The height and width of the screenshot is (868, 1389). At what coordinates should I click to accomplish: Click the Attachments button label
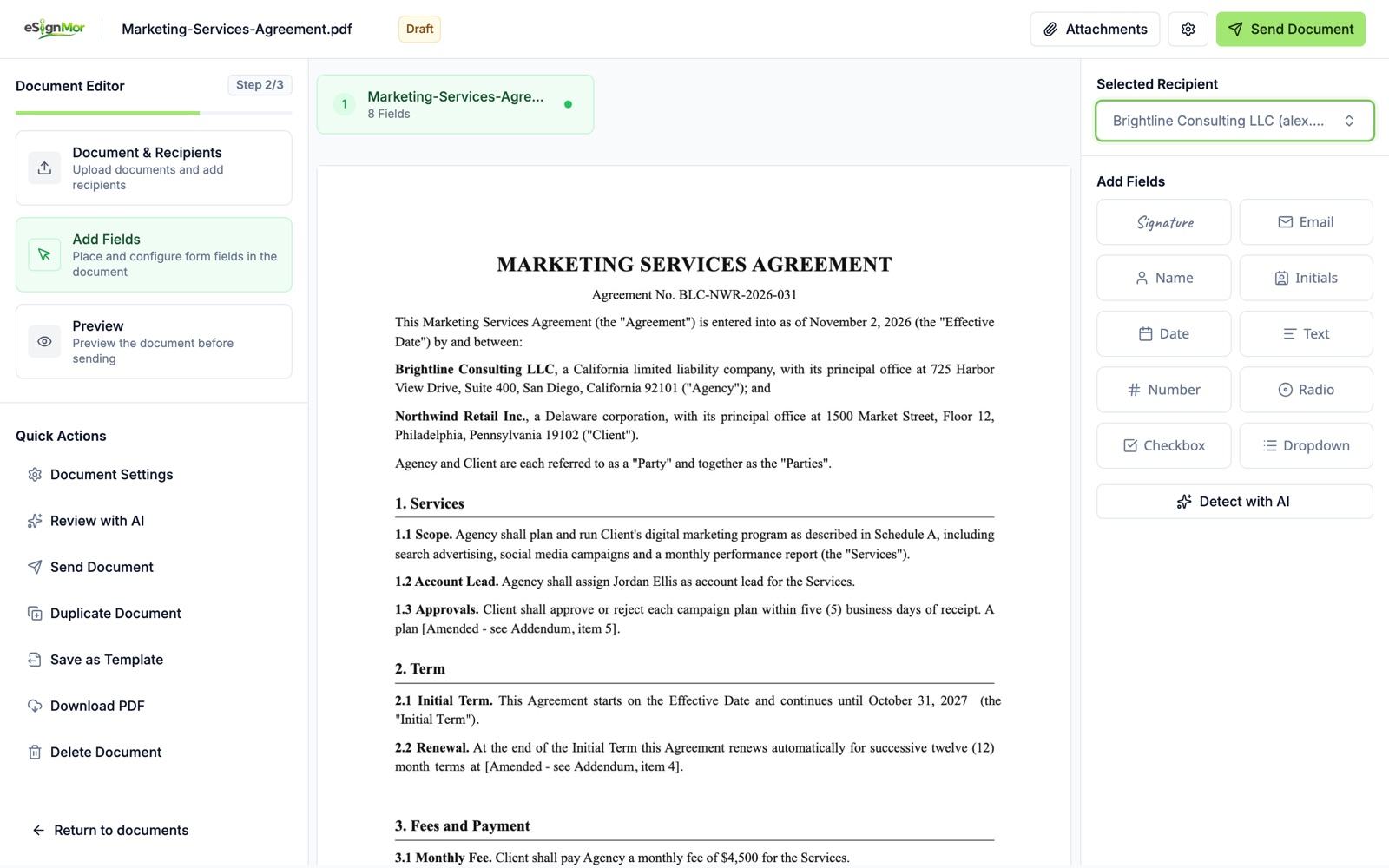pyautogui.click(x=1106, y=30)
